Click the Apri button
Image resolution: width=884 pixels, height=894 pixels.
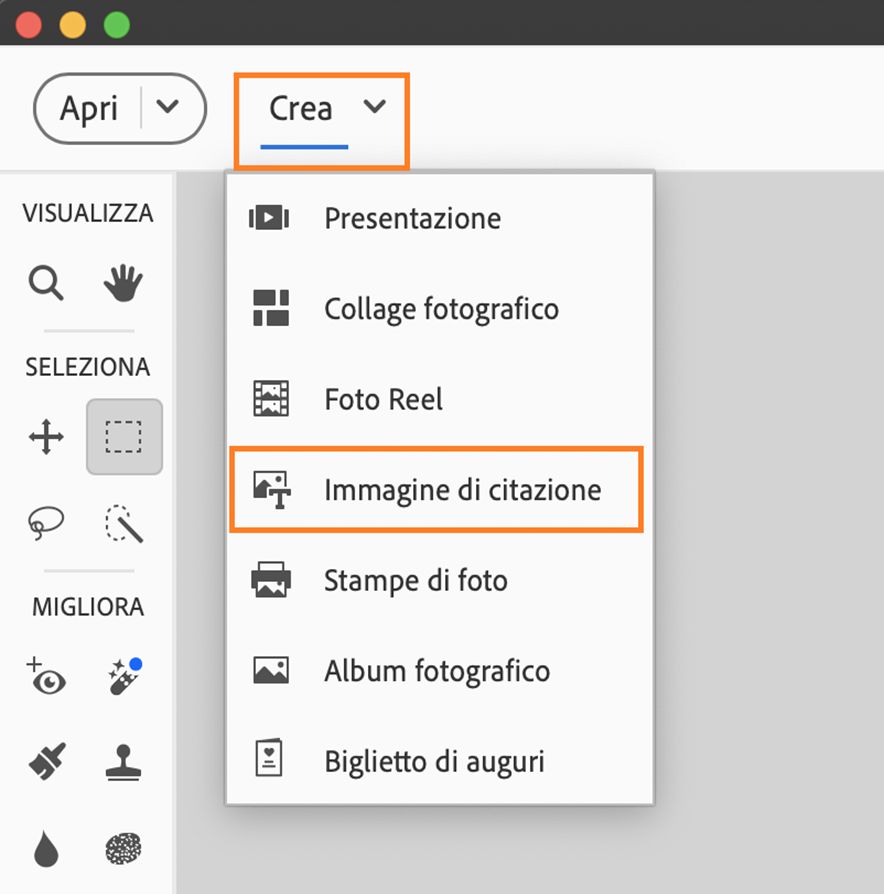tap(89, 108)
